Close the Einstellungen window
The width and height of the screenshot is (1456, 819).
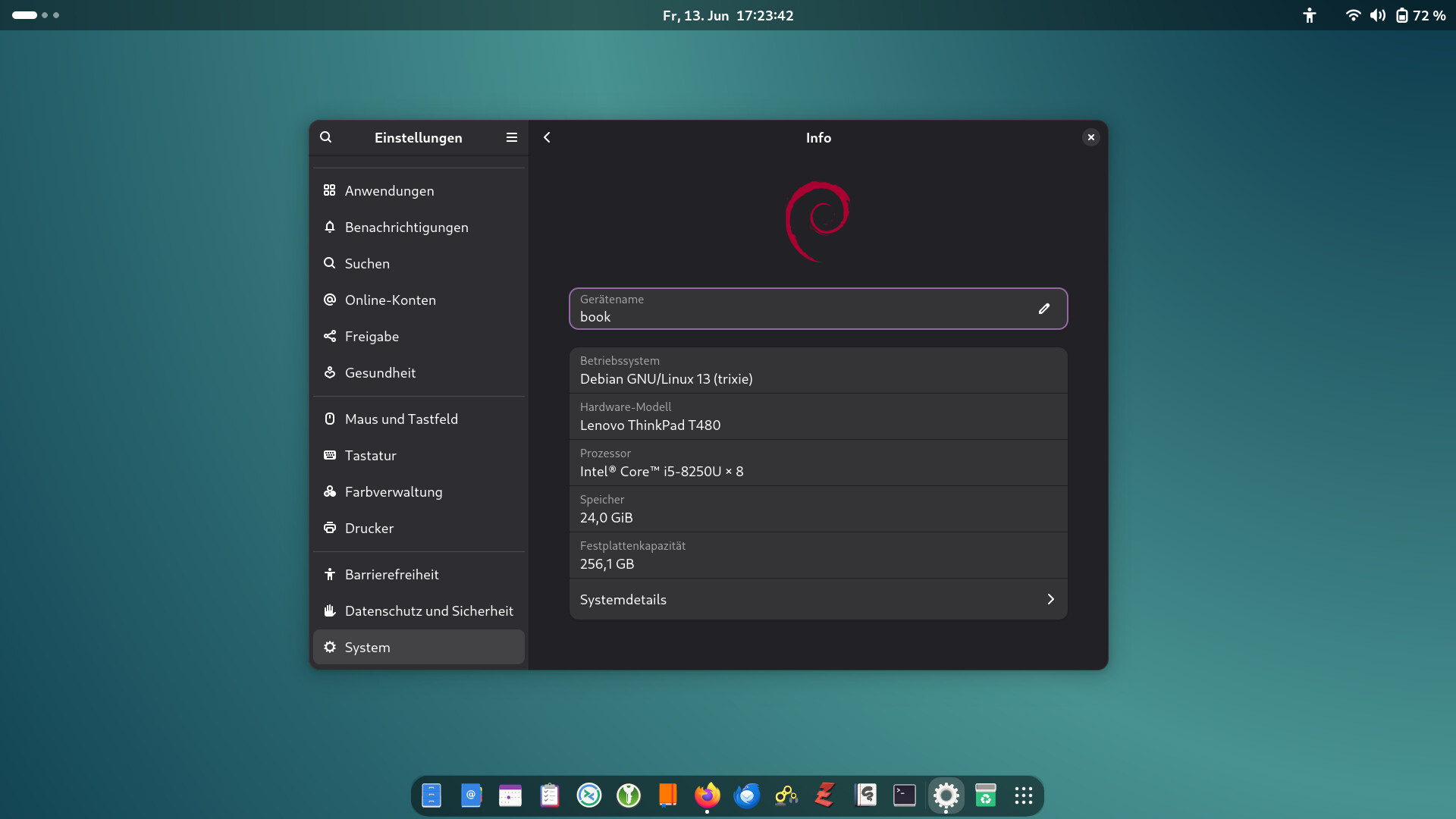tap(1091, 137)
